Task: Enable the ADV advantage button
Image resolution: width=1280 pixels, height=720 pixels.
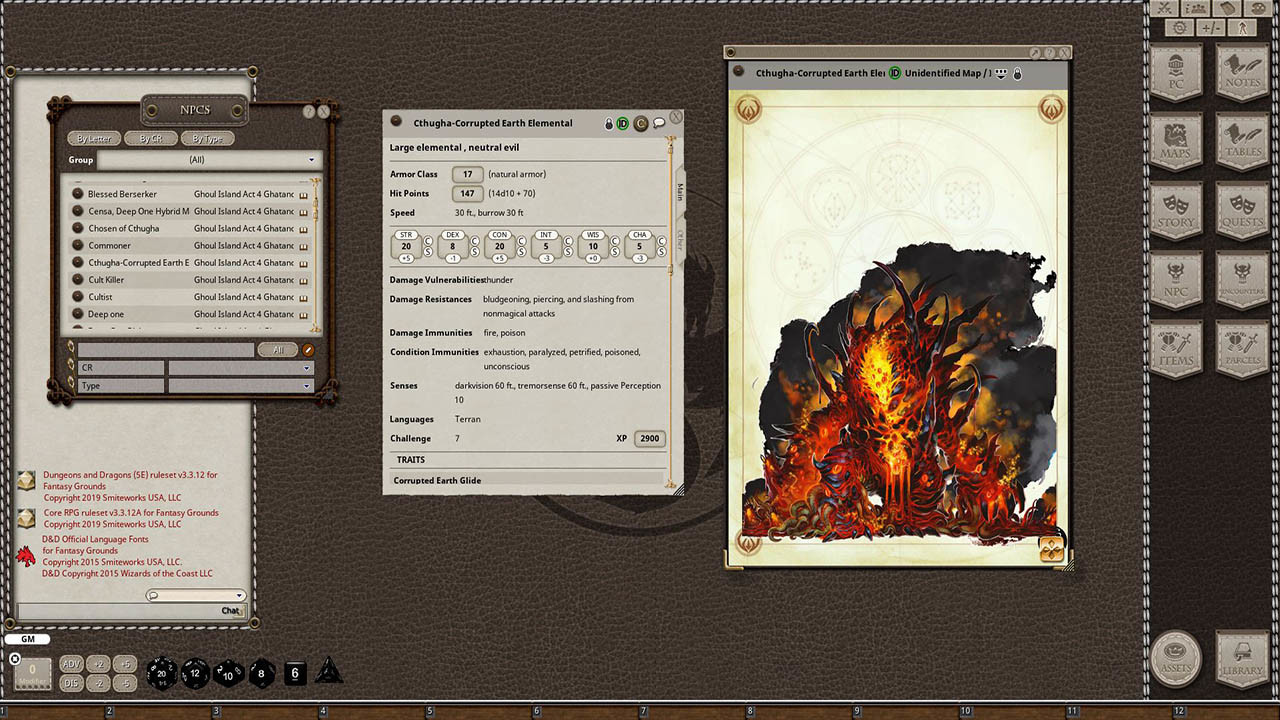Action: click(x=70, y=663)
